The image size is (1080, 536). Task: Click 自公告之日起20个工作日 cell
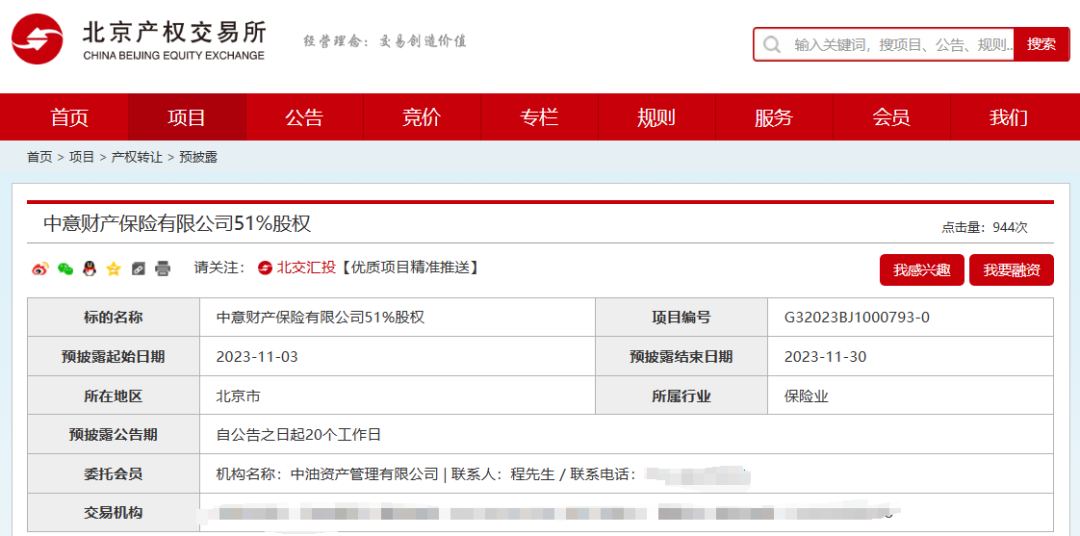626,435
